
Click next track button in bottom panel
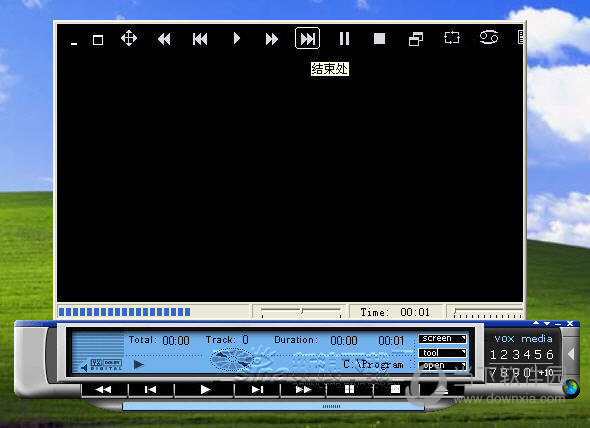click(257, 390)
